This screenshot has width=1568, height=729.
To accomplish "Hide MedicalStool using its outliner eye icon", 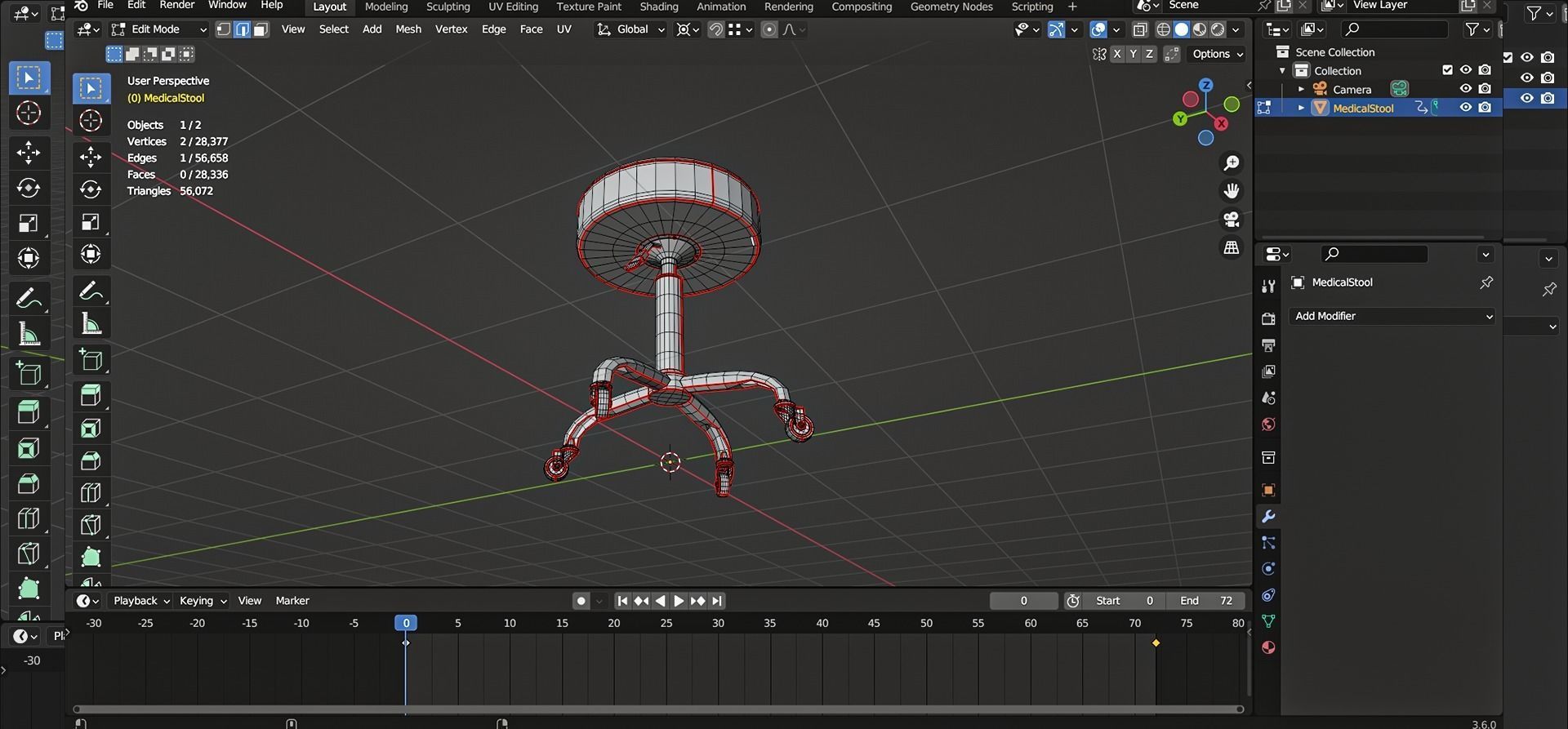I will (x=1466, y=108).
